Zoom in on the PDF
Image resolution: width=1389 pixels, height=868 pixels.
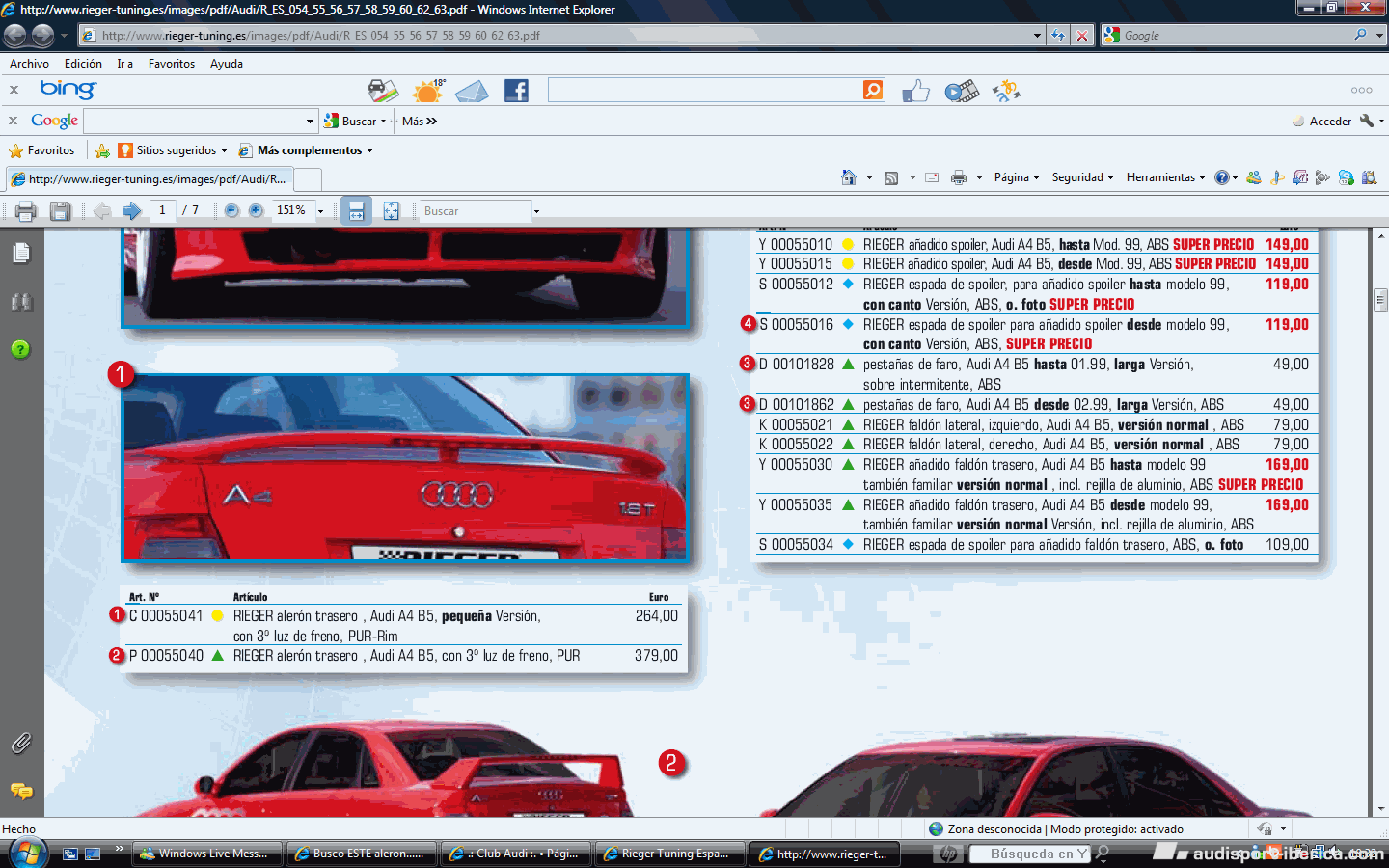click(x=256, y=210)
